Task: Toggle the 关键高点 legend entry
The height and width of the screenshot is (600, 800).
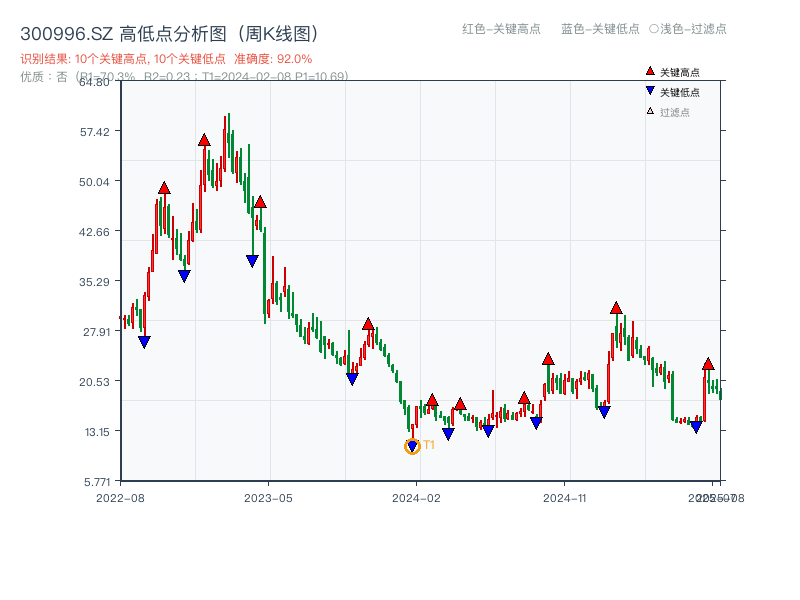Action: (x=673, y=72)
